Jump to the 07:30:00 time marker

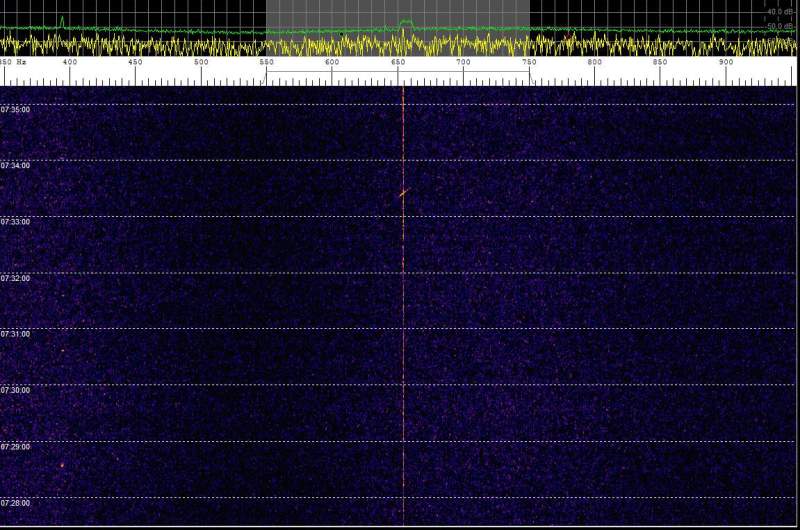coord(16,390)
